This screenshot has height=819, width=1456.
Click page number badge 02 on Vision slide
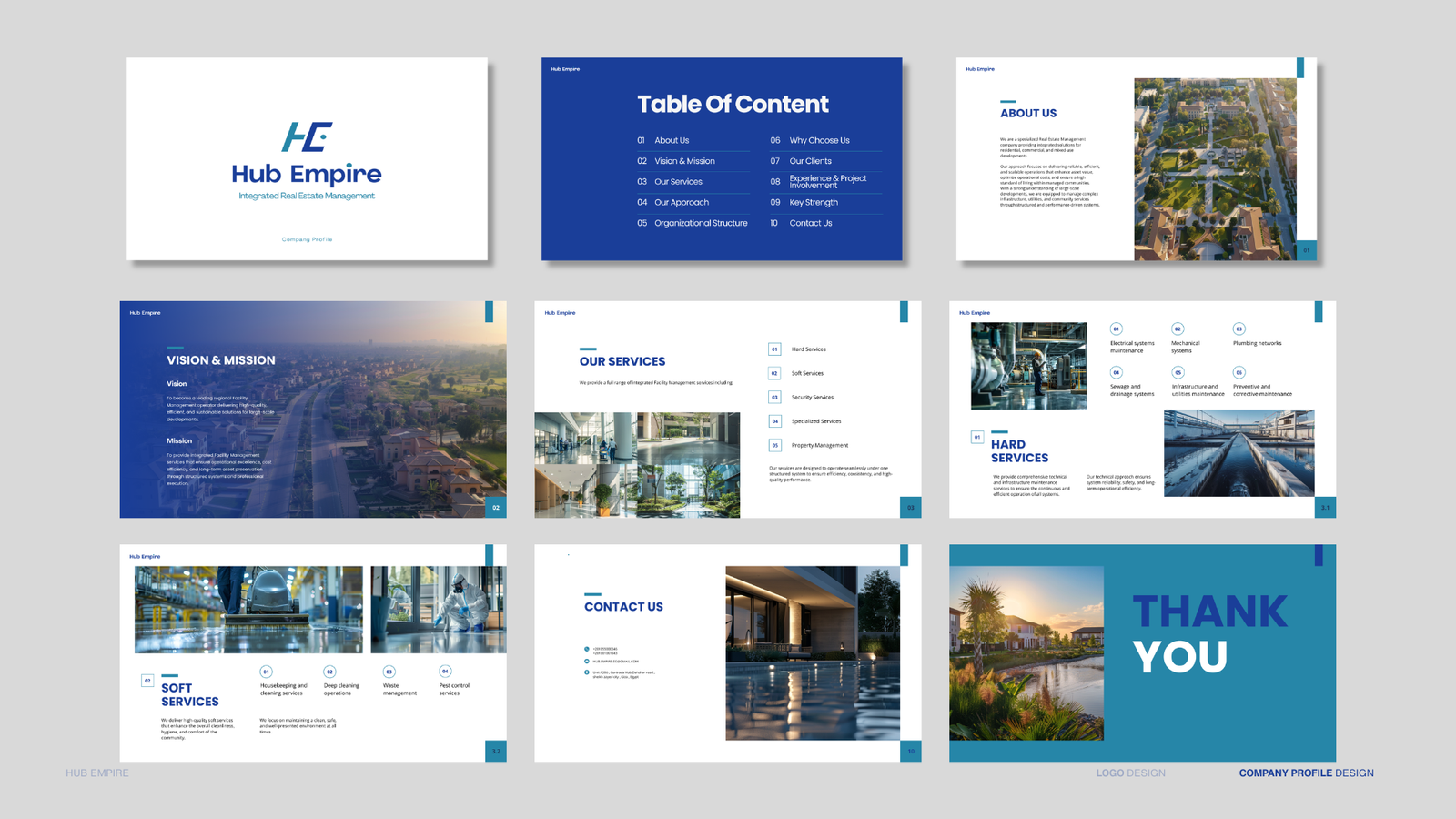(496, 507)
